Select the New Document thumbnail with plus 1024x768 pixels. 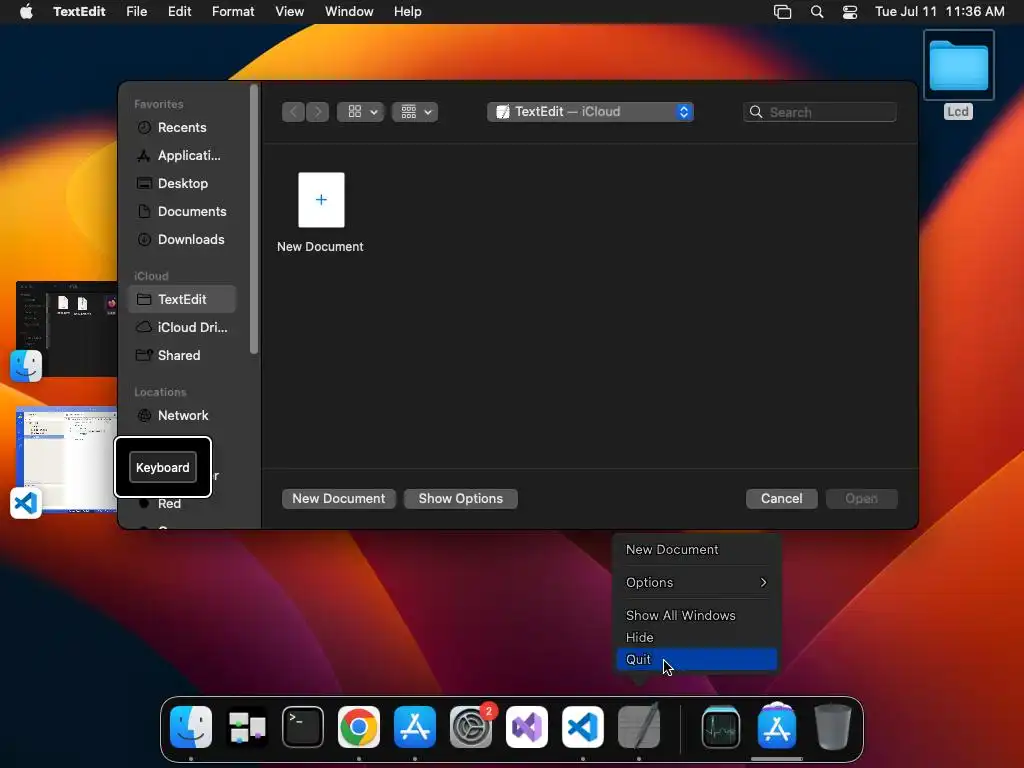click(321, 200)
